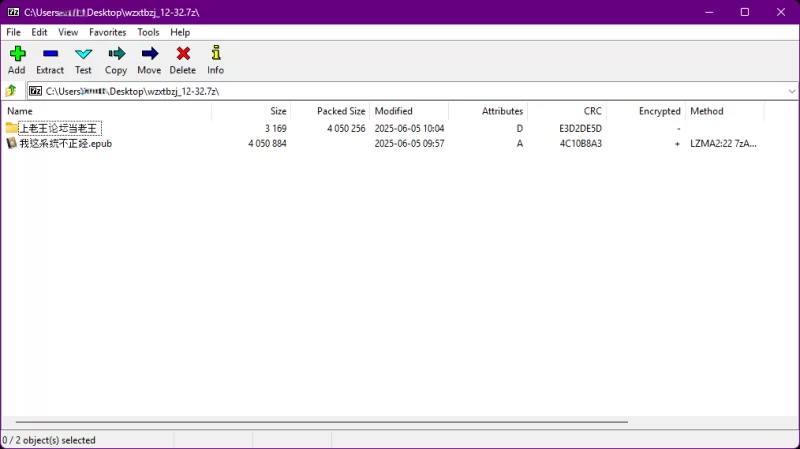Expand the address bar path dropdown

[x=791, y=91]
